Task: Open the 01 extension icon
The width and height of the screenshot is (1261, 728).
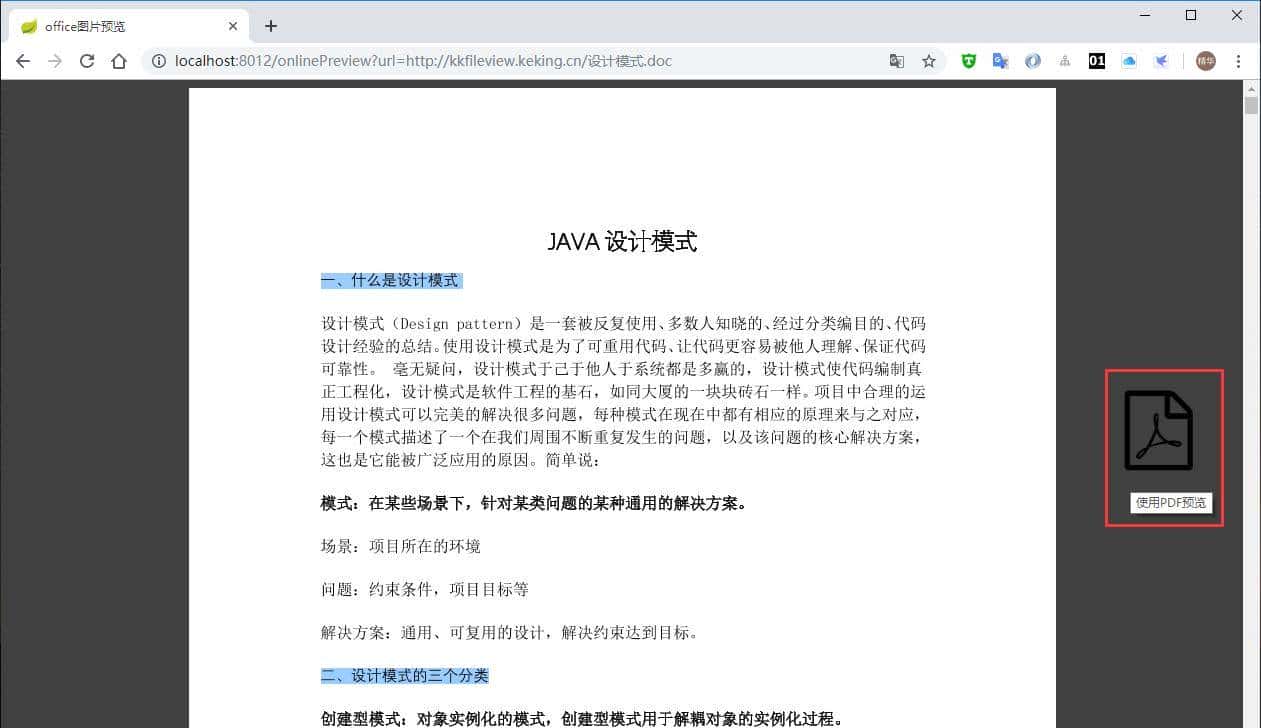Action: pyautogui.click(x=1096, y=61)
